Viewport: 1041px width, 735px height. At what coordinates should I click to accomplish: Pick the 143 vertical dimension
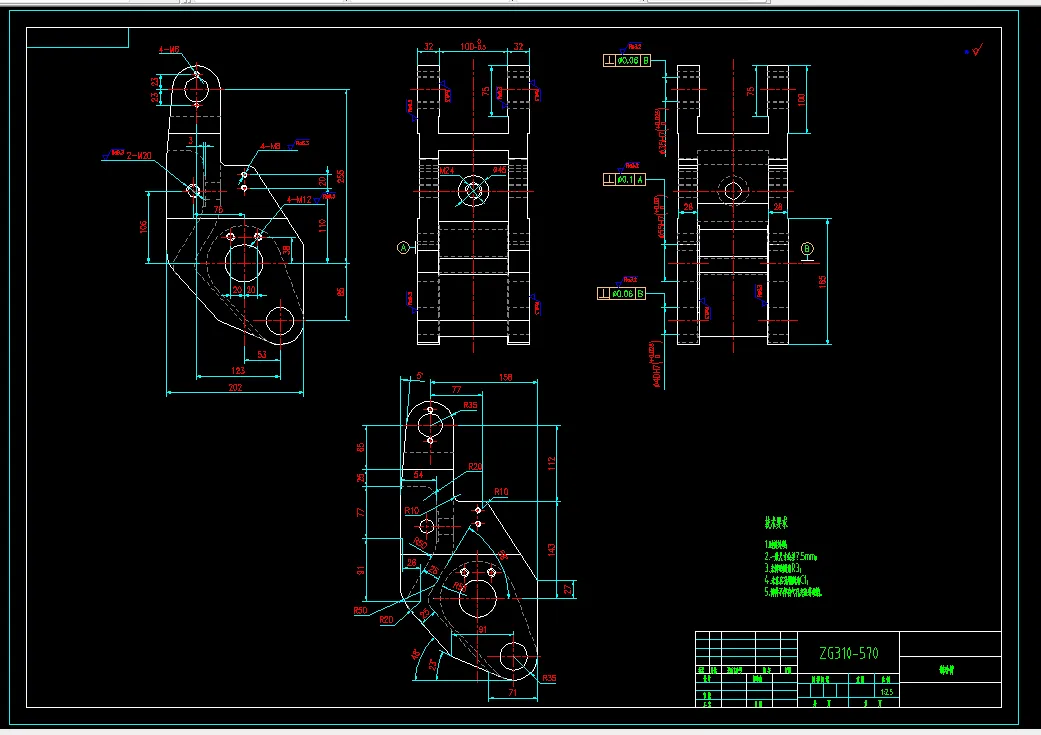(551, 550)
